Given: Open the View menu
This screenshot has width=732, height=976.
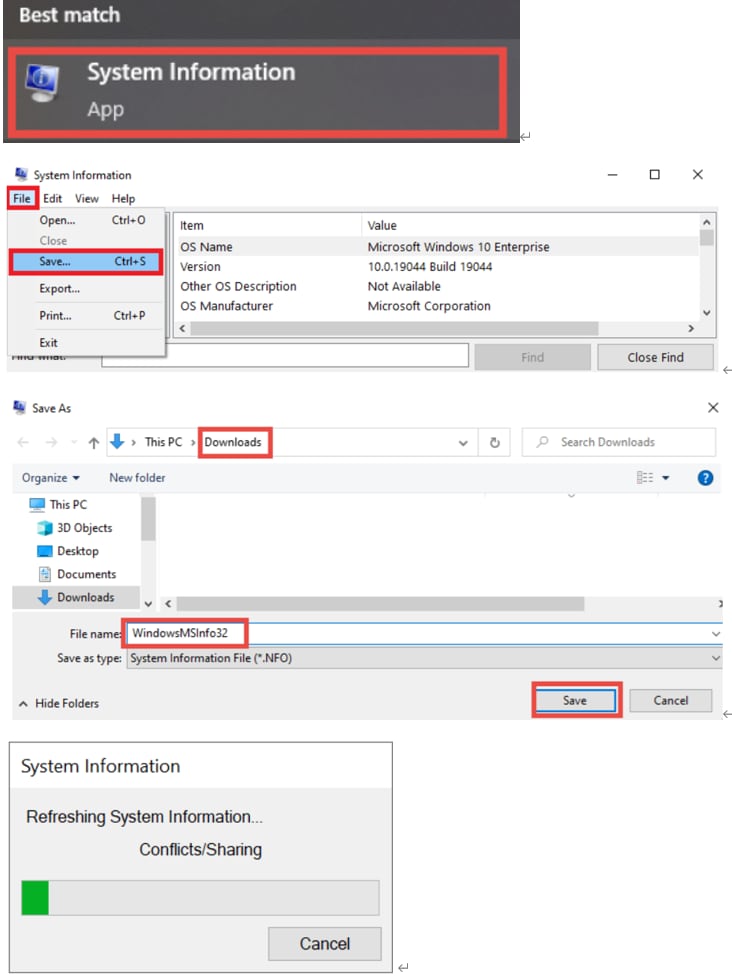Looking at the screenshot, I should pos(87,199).
